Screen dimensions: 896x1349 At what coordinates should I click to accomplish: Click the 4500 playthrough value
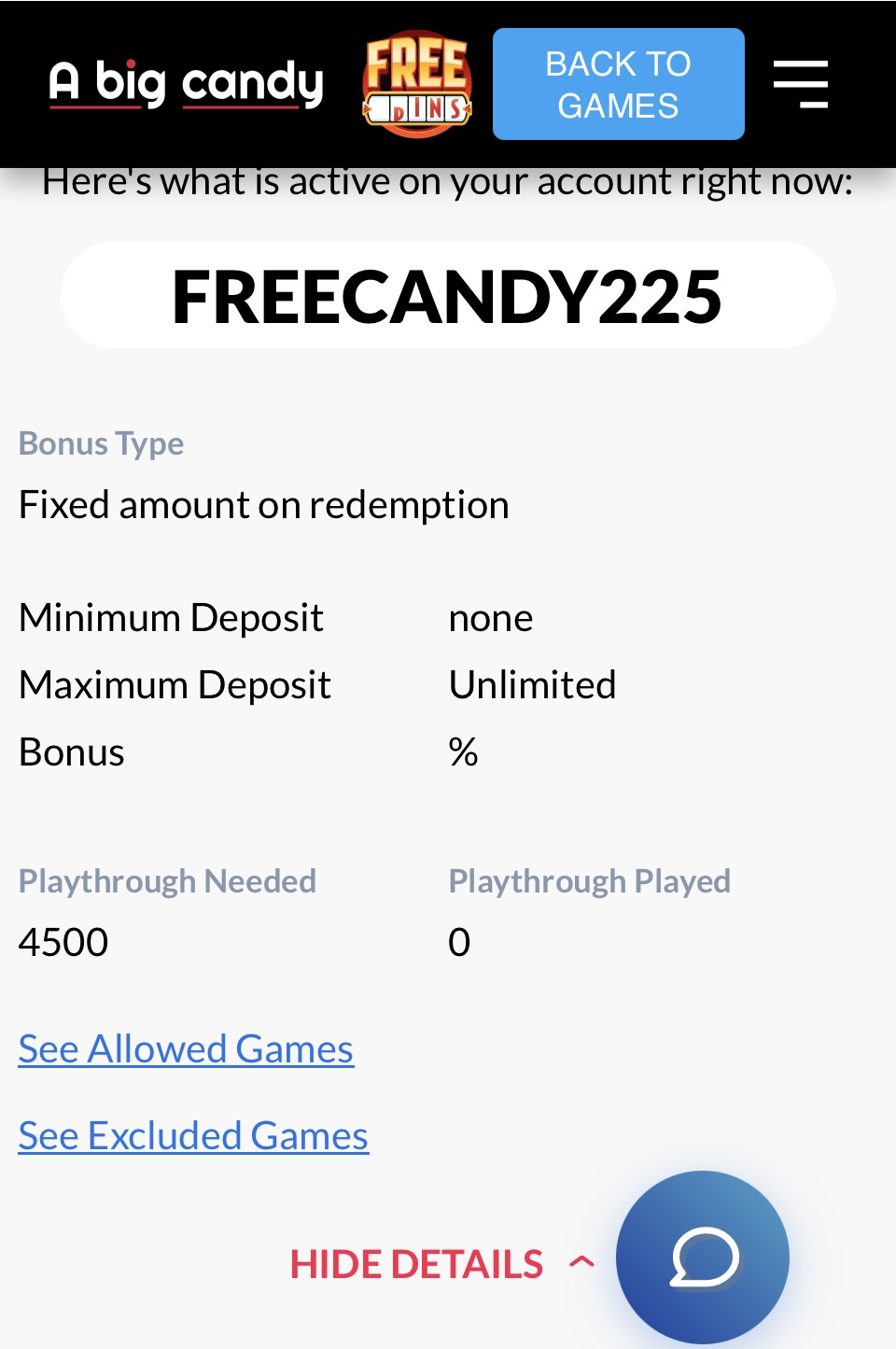(x=63, y=942)
